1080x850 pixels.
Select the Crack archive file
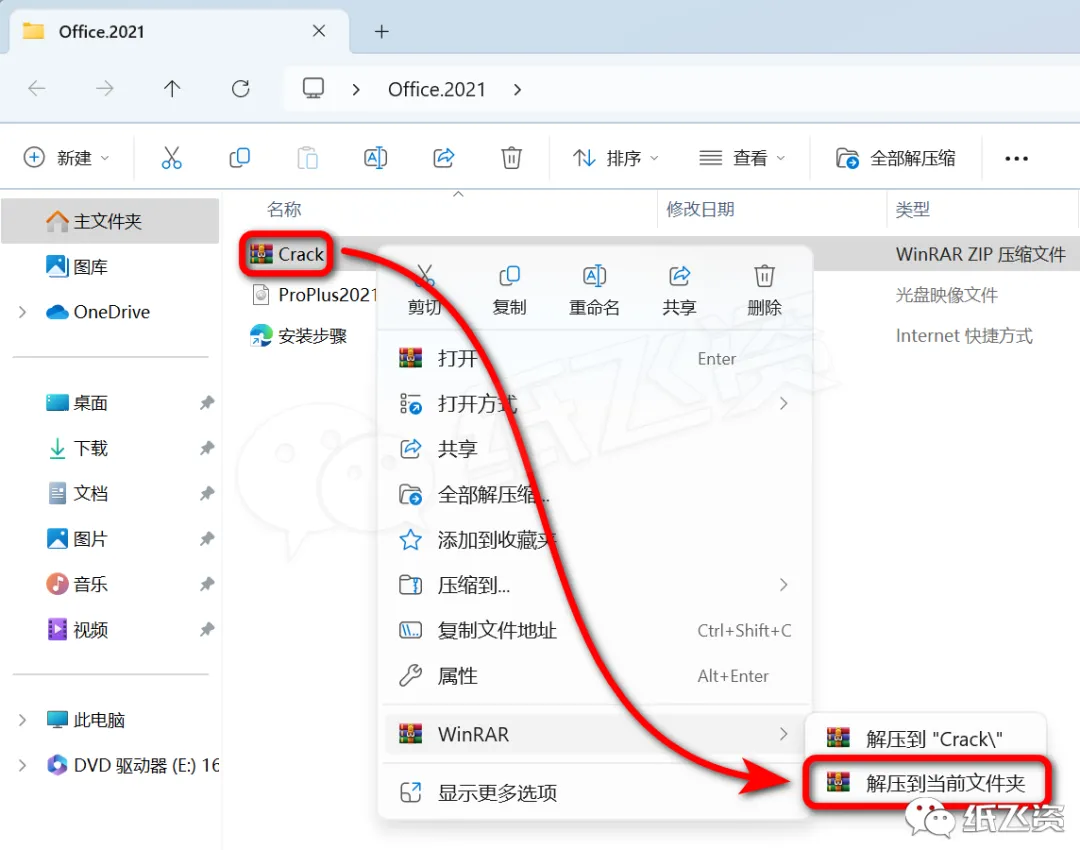pos(287,254)
